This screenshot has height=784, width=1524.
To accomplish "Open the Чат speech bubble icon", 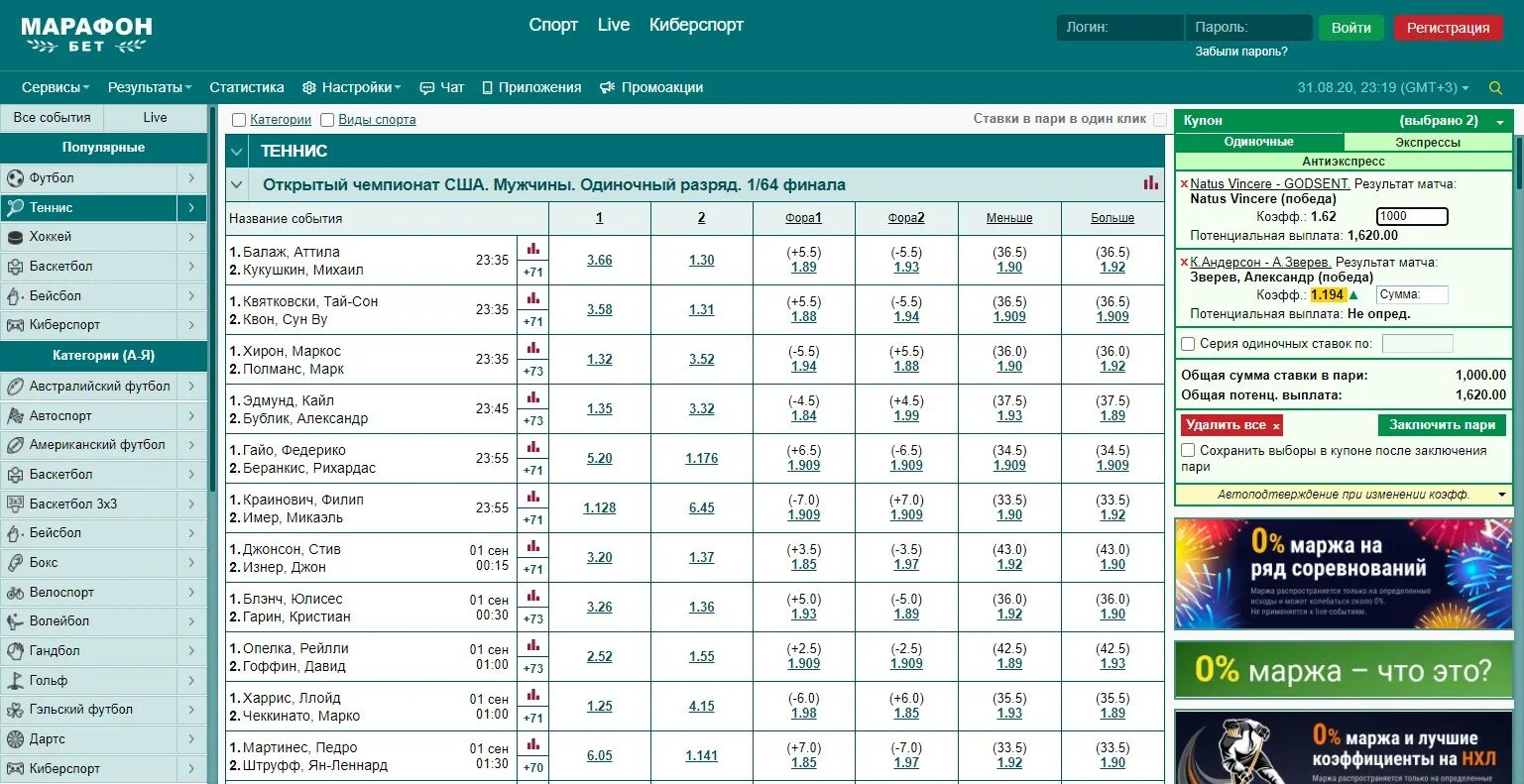I will coord(427,87).
